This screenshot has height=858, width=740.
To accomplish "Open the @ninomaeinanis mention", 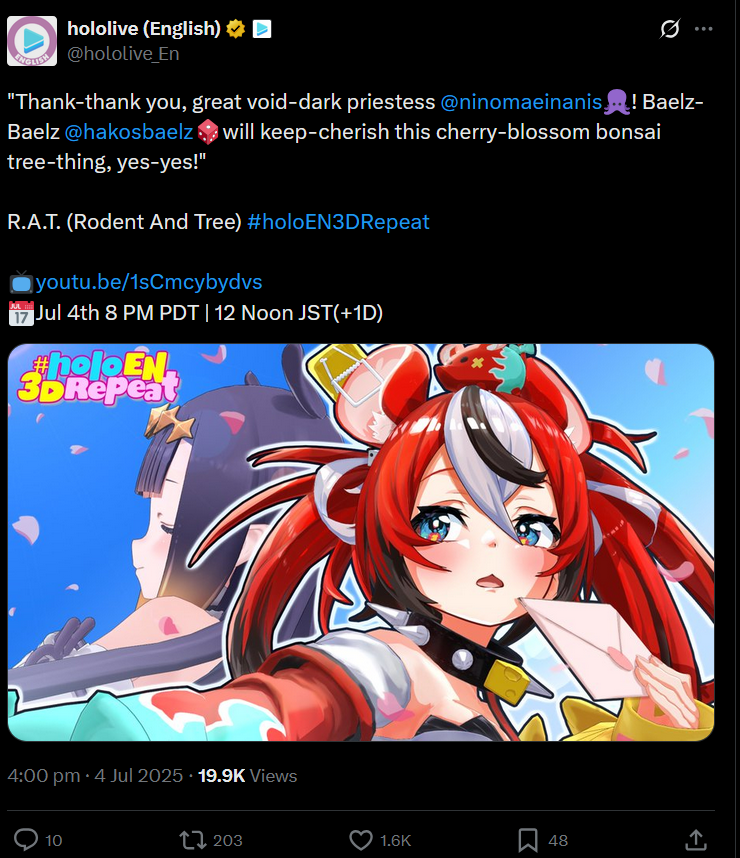I will point(521,102).
